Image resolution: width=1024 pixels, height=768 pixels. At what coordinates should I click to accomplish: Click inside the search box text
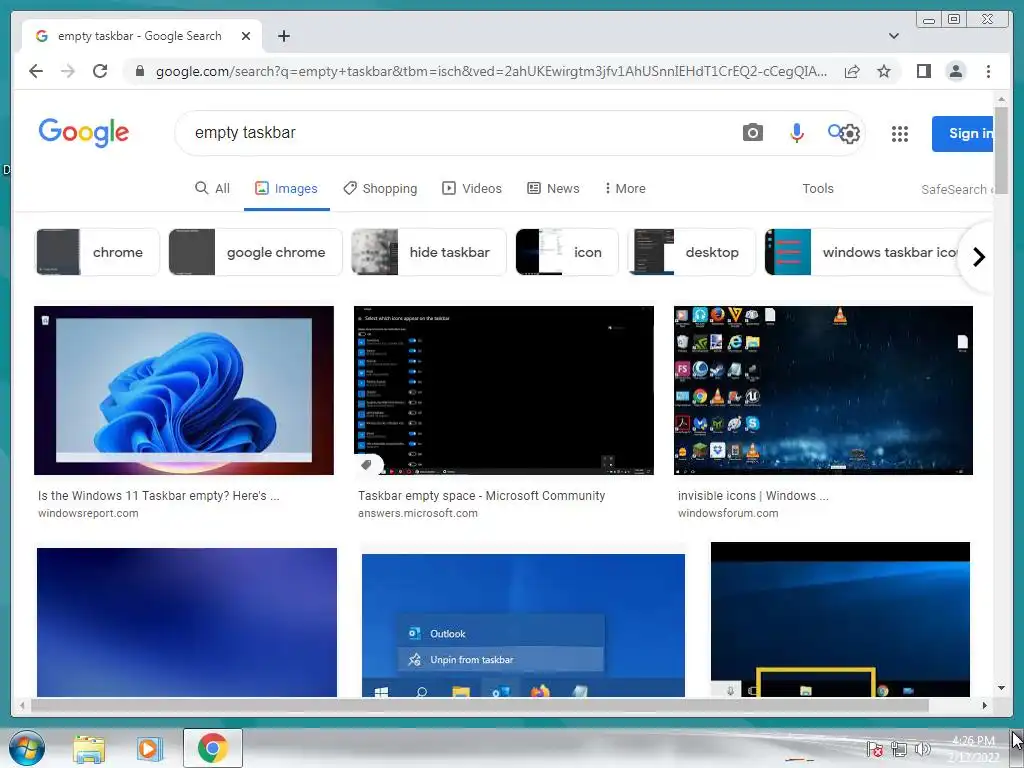tap(245, 133)
